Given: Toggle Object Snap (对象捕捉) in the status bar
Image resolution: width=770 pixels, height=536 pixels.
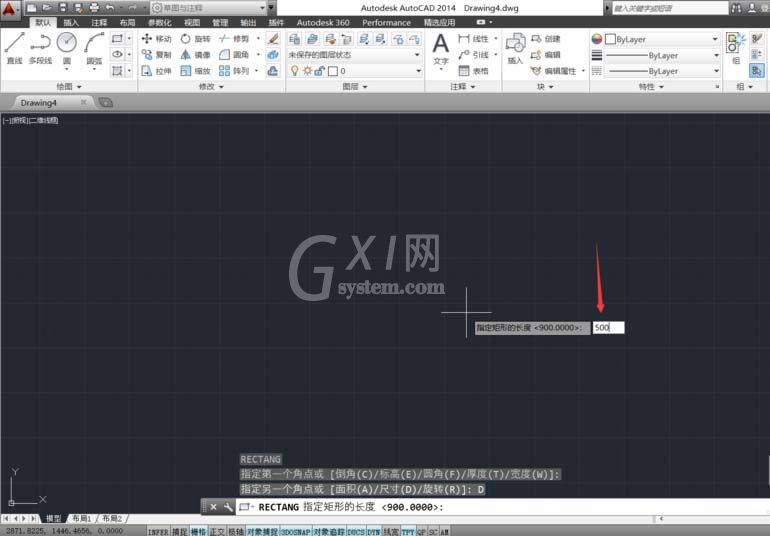Looking at the screenshot, I should coord(263,532).
